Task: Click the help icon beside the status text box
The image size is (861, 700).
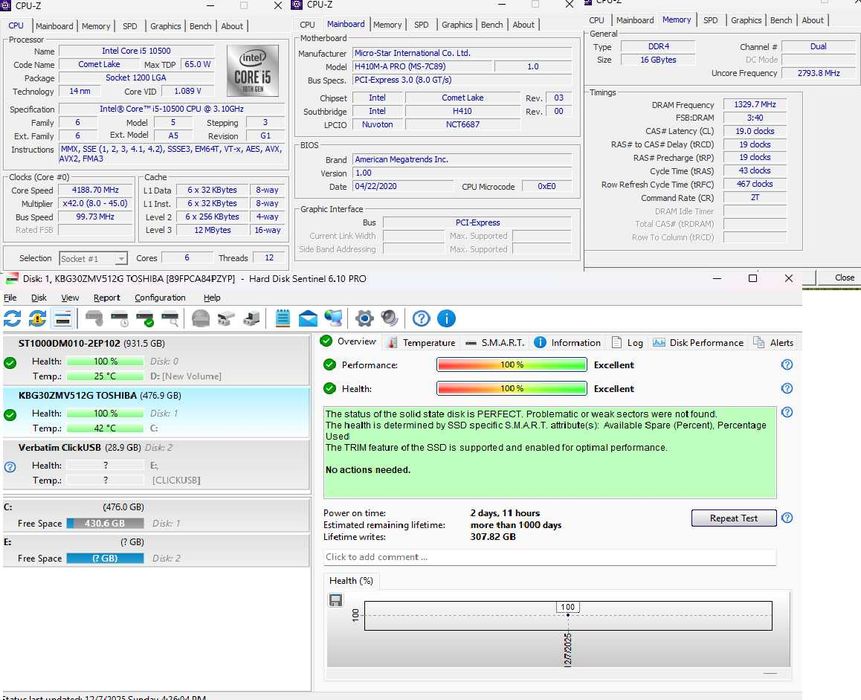Action: coord(787,412)
